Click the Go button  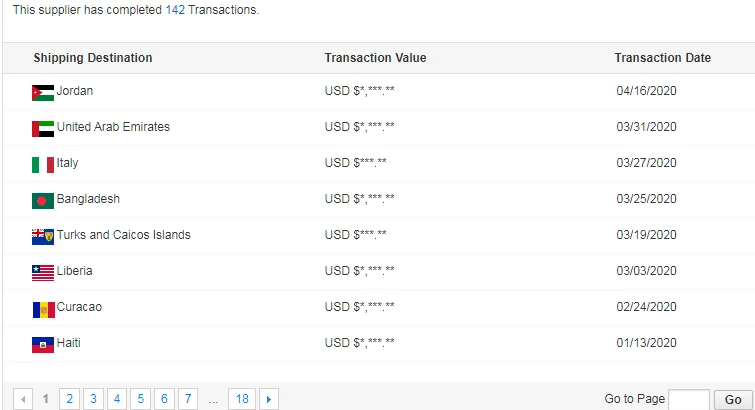733,399
